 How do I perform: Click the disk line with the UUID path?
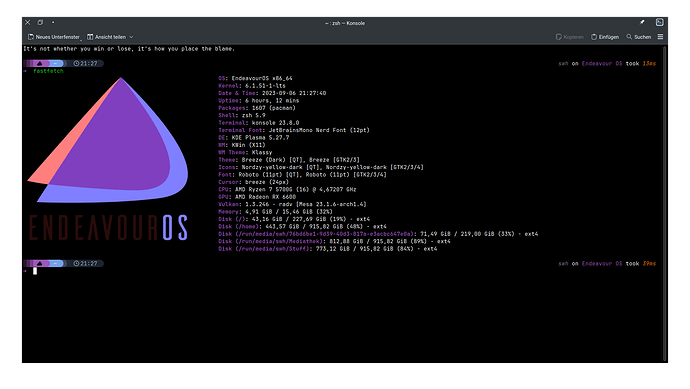click(378, 234)
